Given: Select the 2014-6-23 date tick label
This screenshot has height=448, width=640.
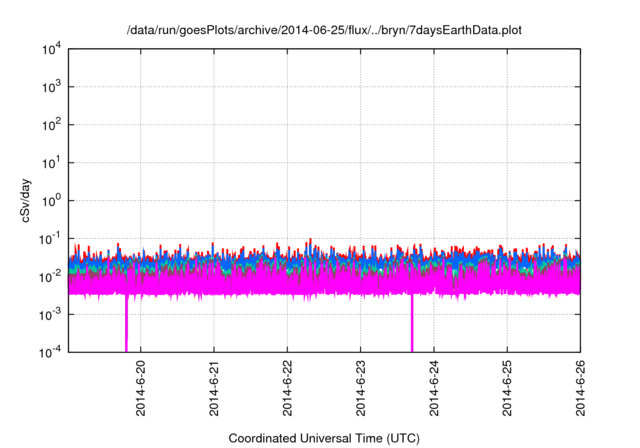Looking at the screenshot, I should [x=360, y=388].
